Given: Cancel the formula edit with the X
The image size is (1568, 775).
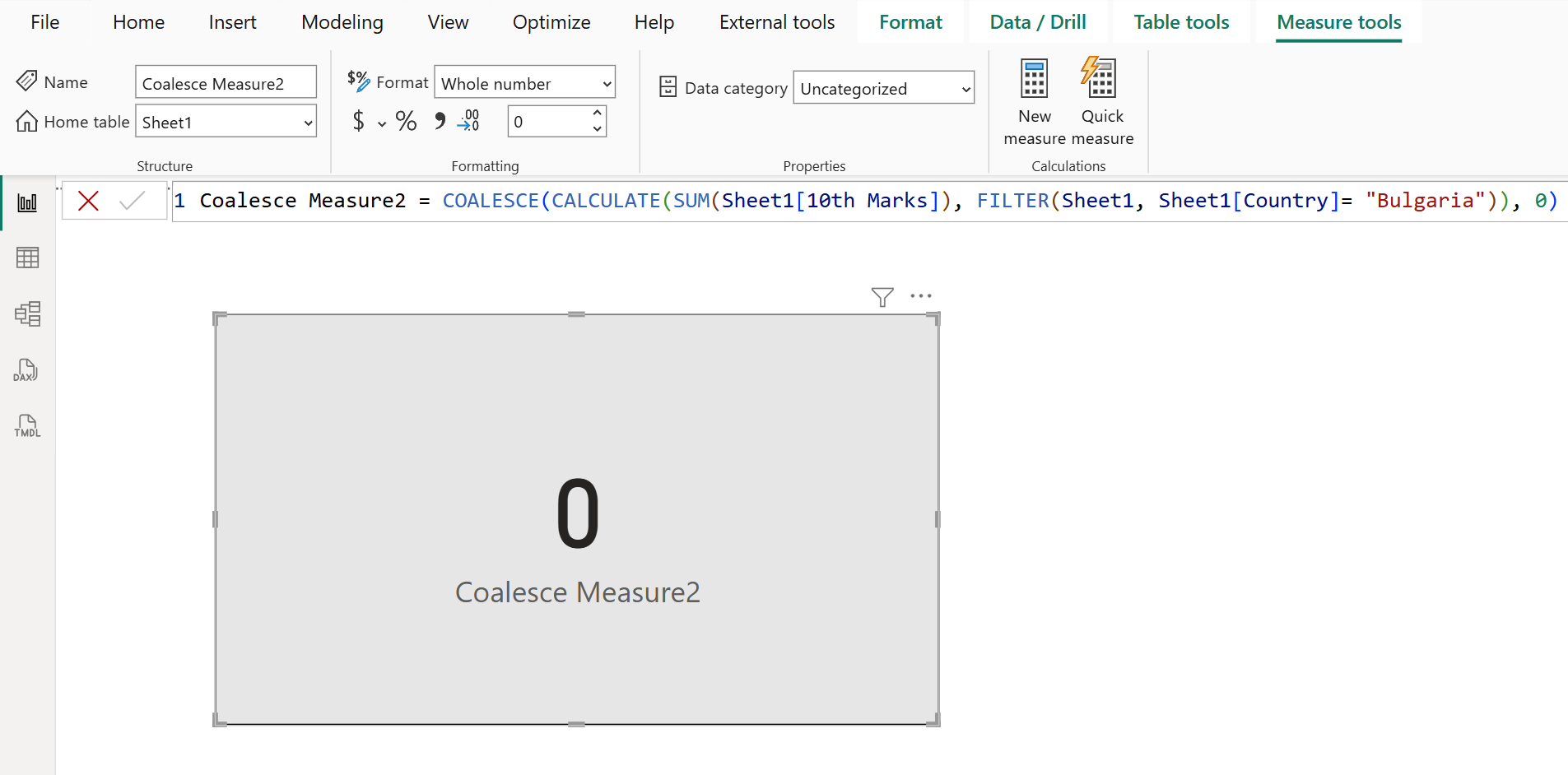Looking at the screenshot, I should tap(88, 200).
